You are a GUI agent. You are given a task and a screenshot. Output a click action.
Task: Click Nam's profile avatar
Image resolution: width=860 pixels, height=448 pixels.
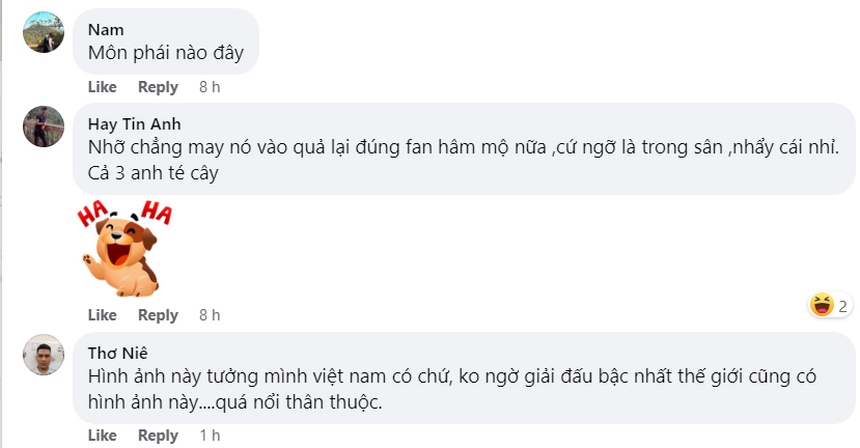pos(43,32)
